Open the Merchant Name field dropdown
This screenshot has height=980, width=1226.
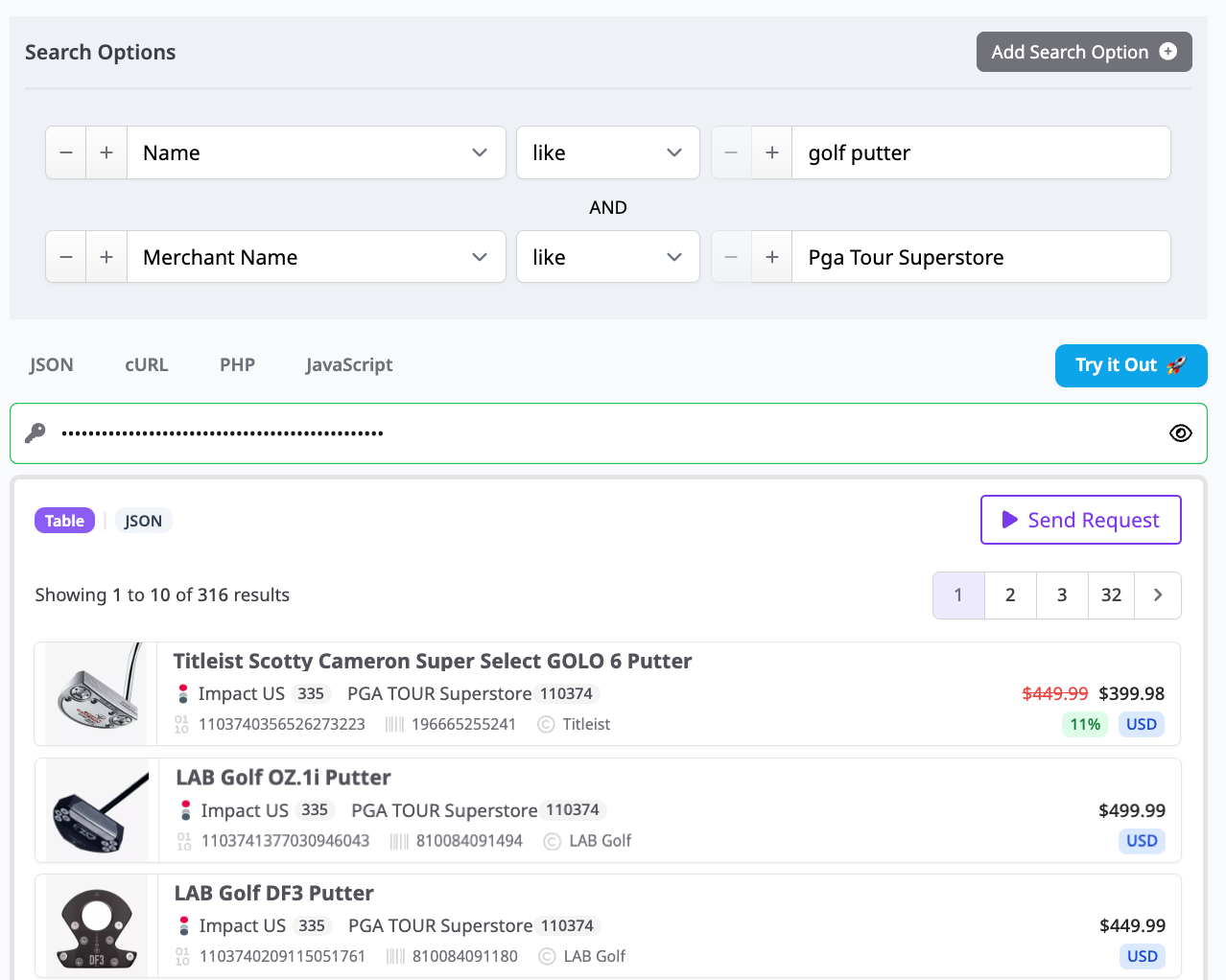click(x=317, y=257)
